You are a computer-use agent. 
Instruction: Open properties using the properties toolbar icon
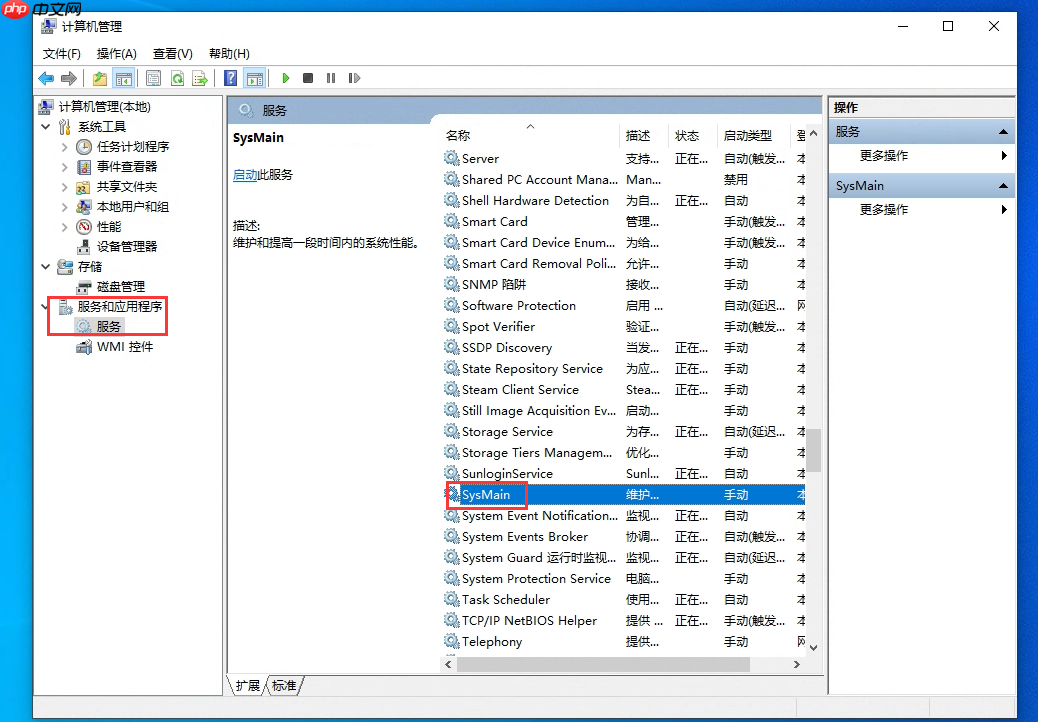pos(152,77)
